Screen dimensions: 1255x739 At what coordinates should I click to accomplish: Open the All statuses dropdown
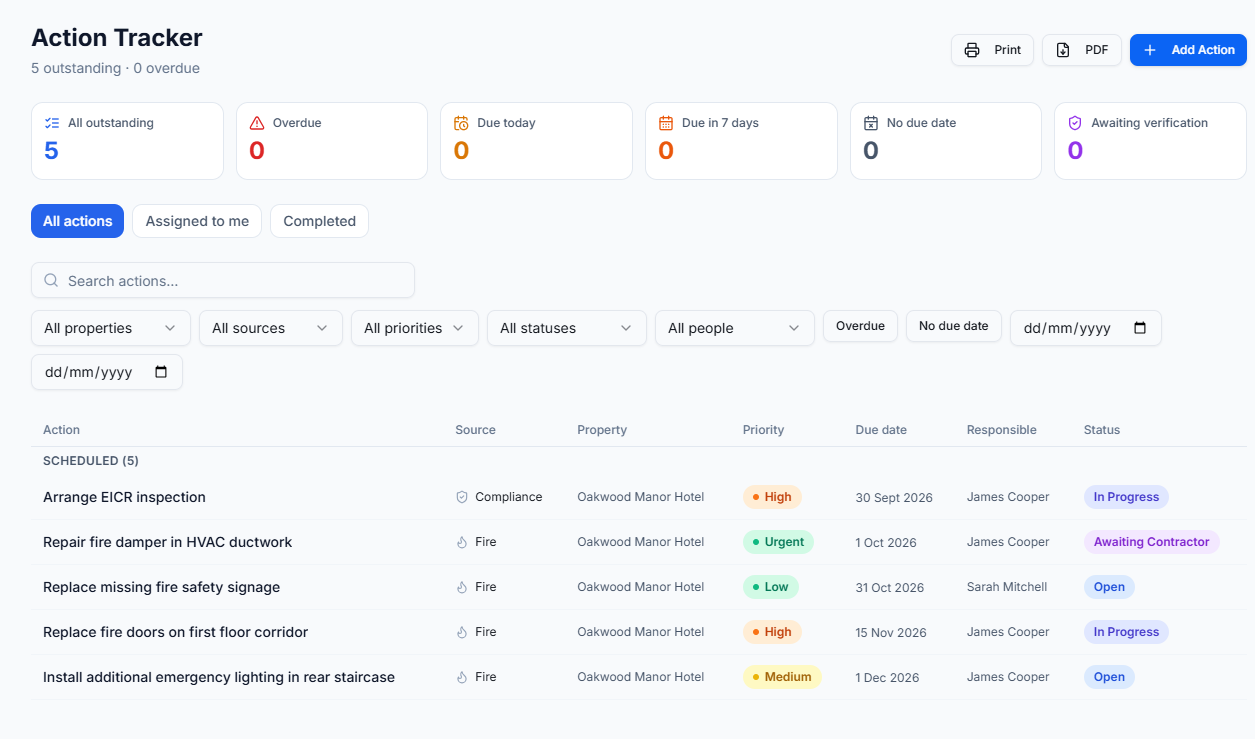[x=567, y=328]
